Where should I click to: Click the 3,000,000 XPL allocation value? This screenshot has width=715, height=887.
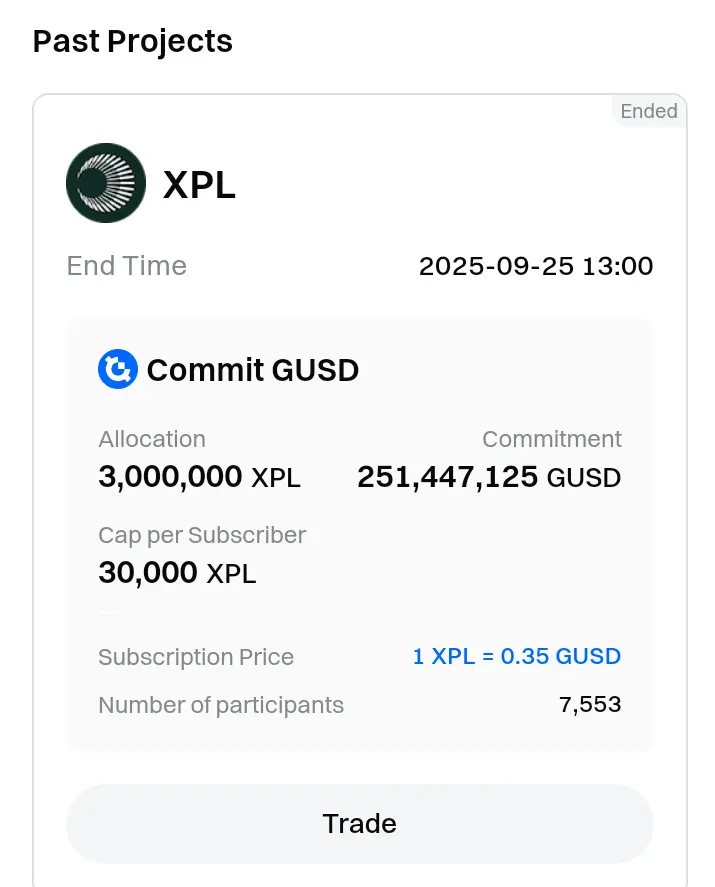pos(199,477)
